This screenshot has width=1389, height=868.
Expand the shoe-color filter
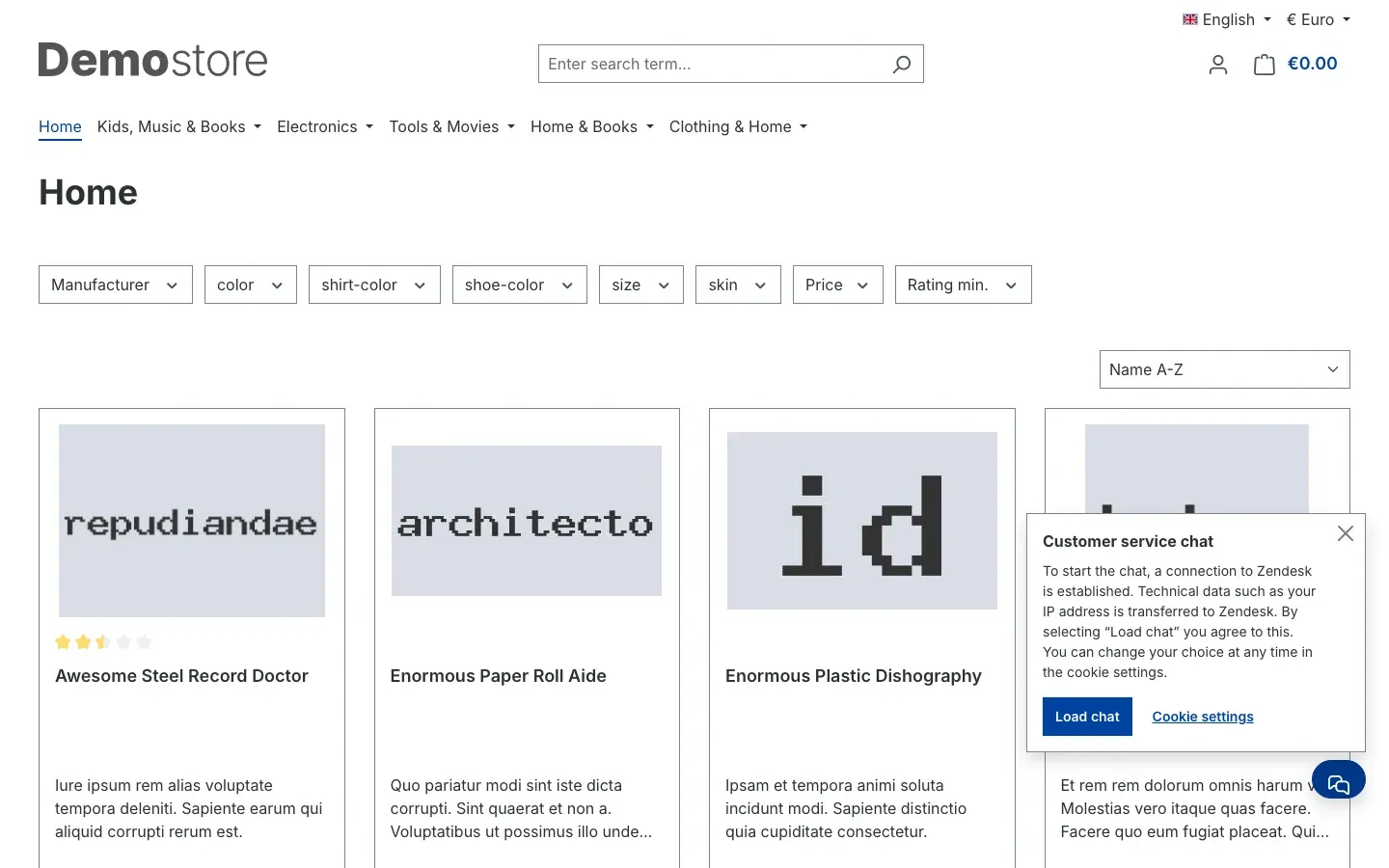click(520, 285)
